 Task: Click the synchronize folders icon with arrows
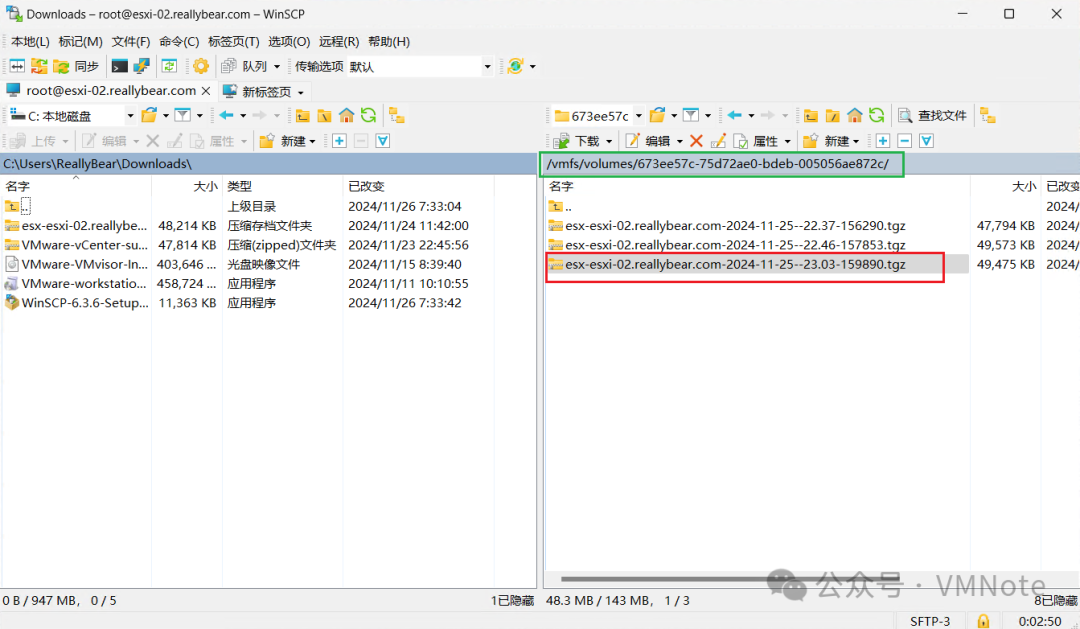coord(39,66)
